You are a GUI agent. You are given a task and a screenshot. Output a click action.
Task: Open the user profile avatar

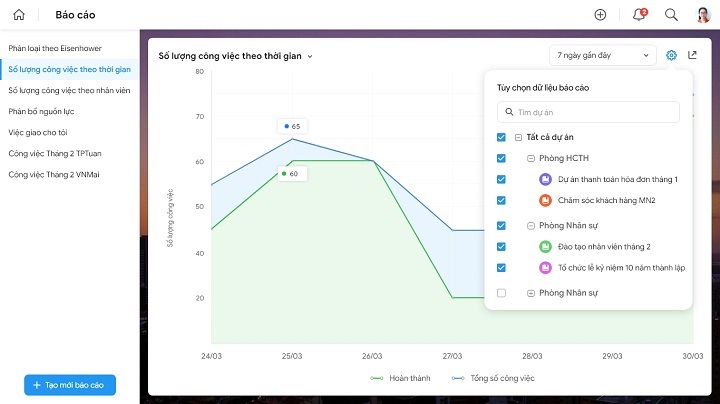(703, 15)
